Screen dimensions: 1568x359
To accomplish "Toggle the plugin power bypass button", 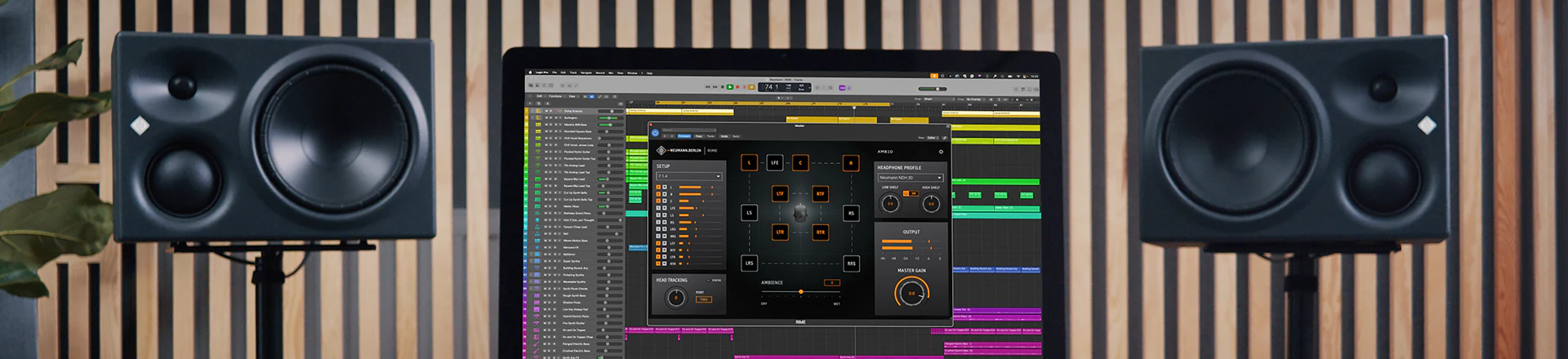I will pos(655,132).
